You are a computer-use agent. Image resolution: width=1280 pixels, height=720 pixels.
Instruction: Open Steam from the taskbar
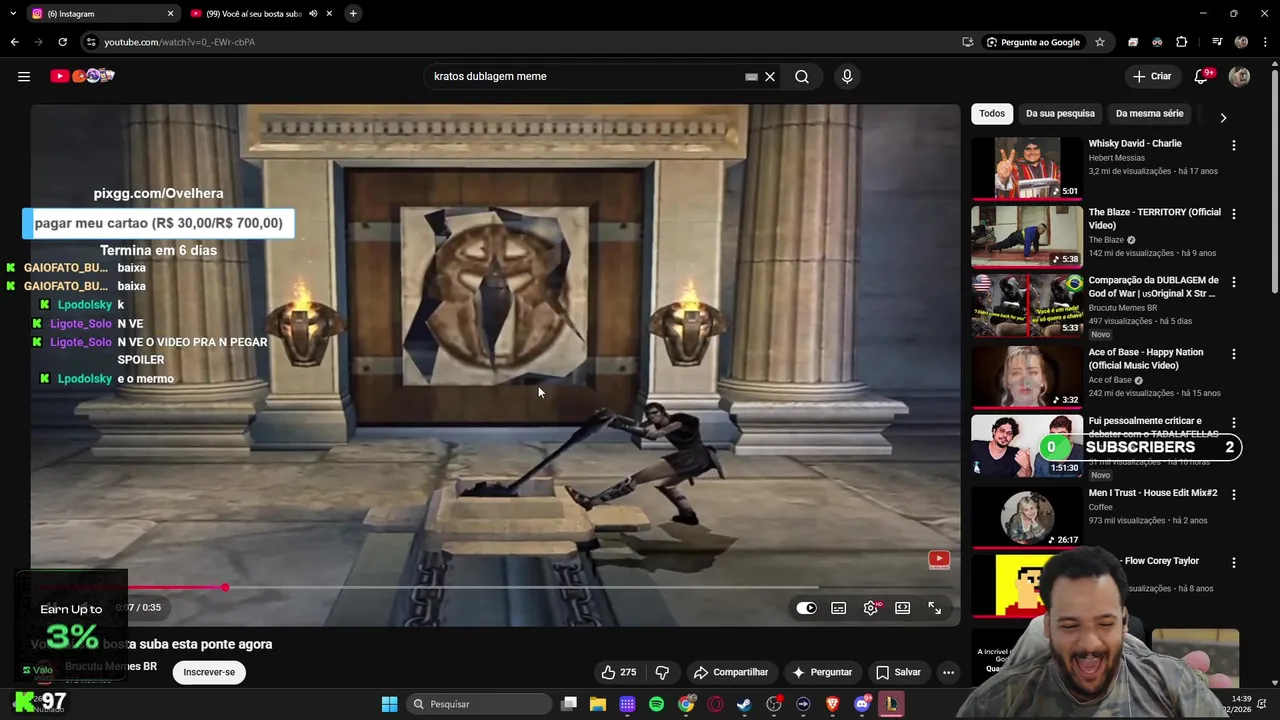744,704
